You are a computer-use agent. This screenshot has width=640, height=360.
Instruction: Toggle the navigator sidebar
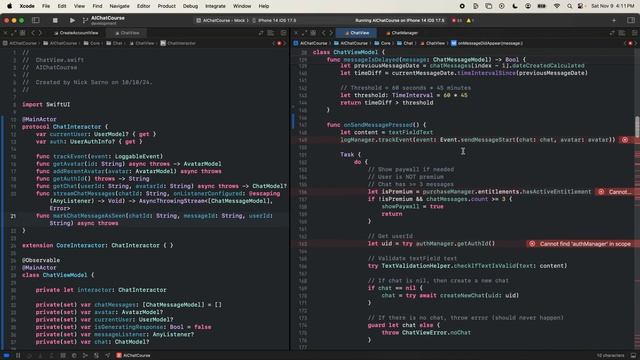pos(36,20)
